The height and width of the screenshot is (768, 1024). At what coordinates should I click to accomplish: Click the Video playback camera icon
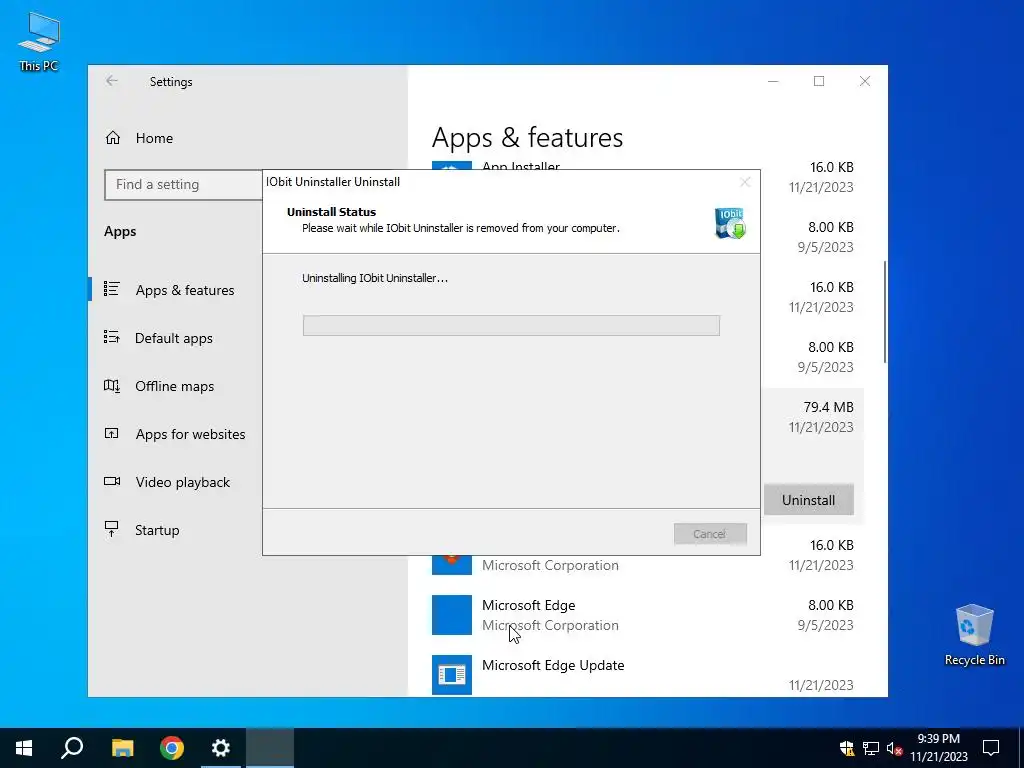pyautogui.click(x=112, y=481)
